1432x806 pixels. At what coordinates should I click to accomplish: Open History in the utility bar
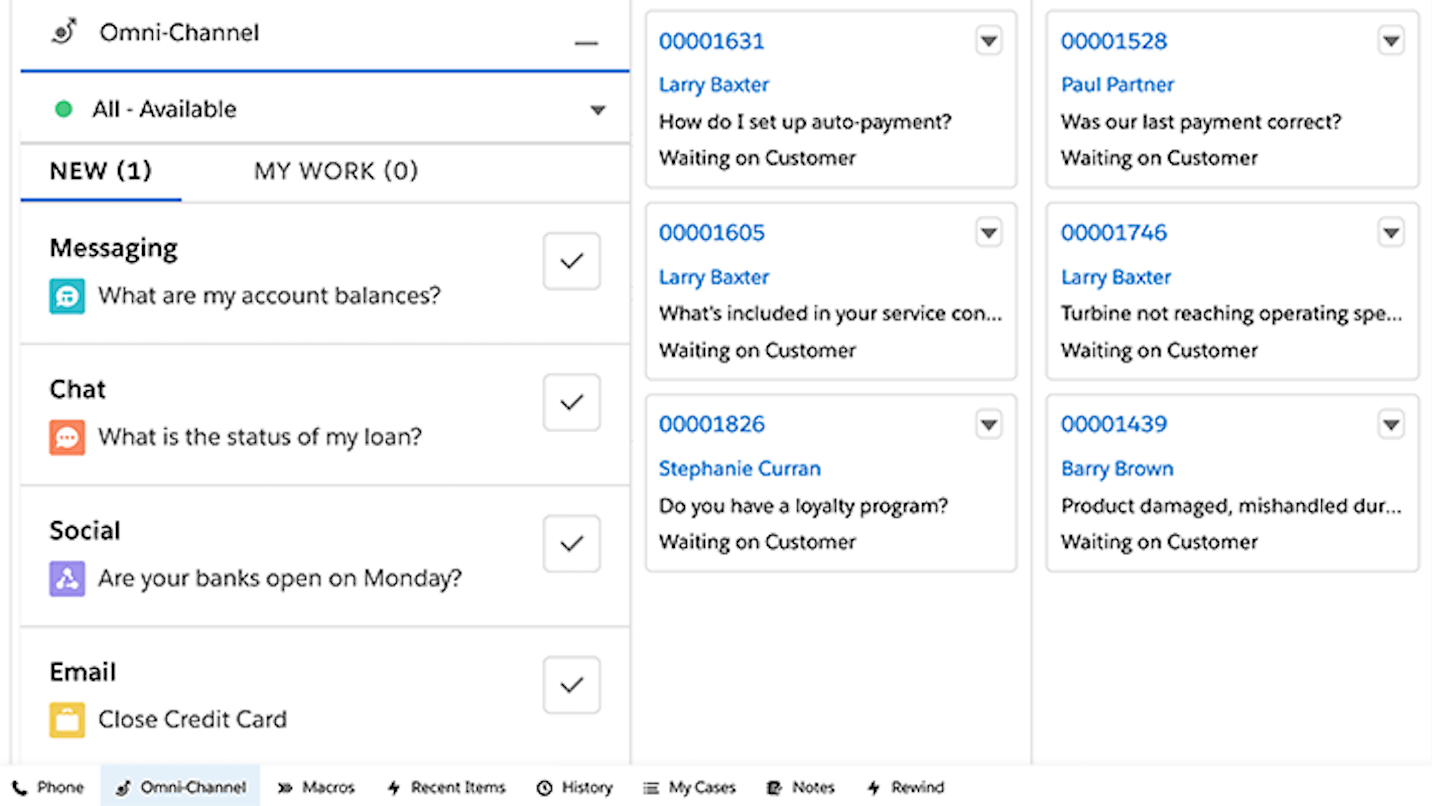(x=575, y=787)
